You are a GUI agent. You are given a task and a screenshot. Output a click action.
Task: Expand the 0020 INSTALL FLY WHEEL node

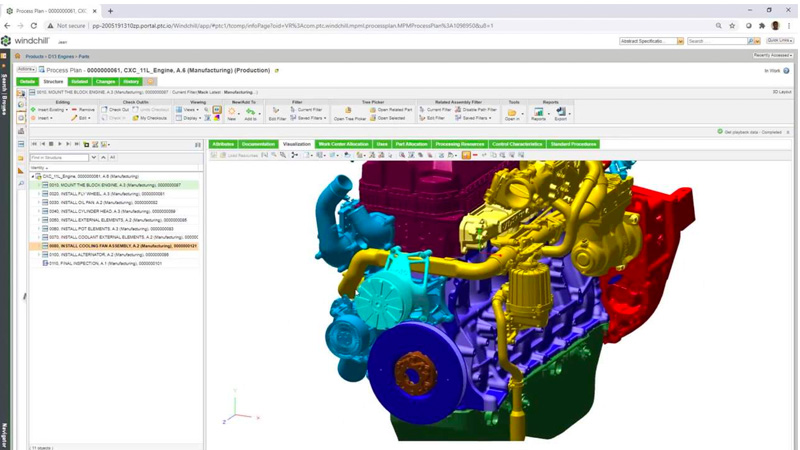coord(39,194)
